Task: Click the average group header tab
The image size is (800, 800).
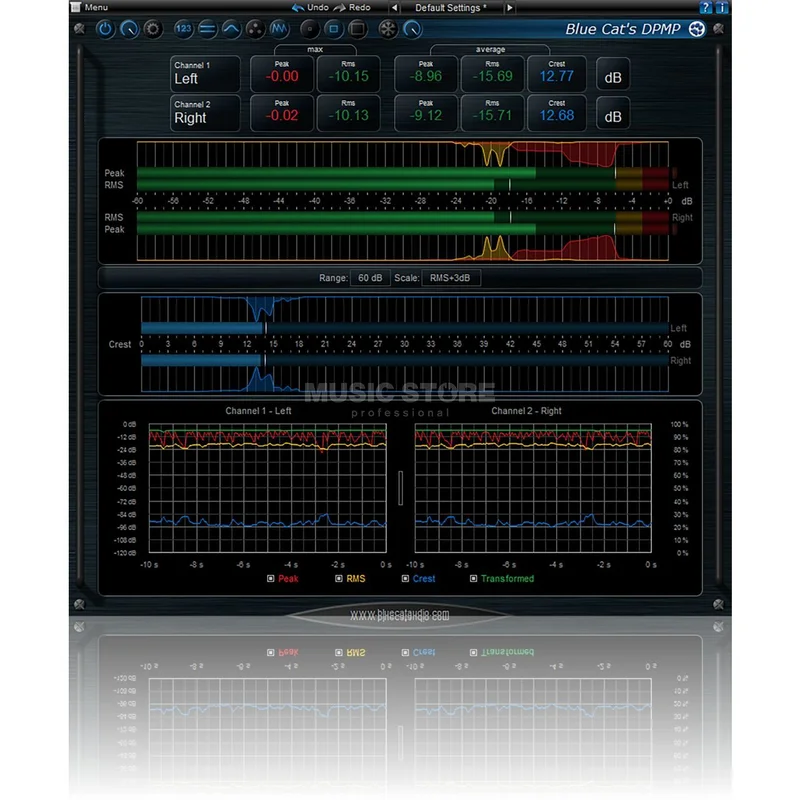Action: pos(490,49)
